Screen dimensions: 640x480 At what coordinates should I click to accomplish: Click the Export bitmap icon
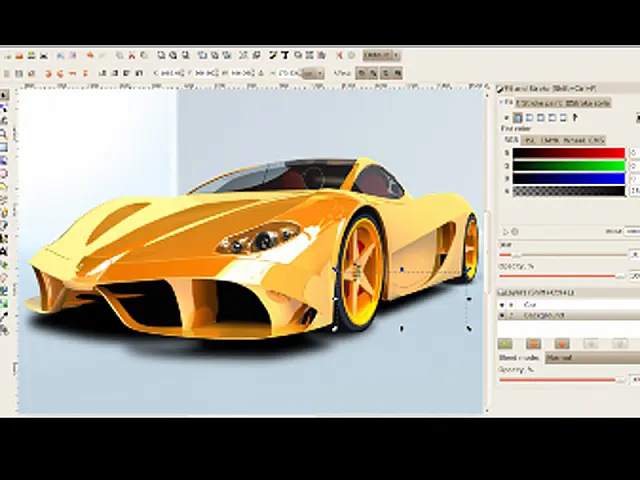(72, 56)
